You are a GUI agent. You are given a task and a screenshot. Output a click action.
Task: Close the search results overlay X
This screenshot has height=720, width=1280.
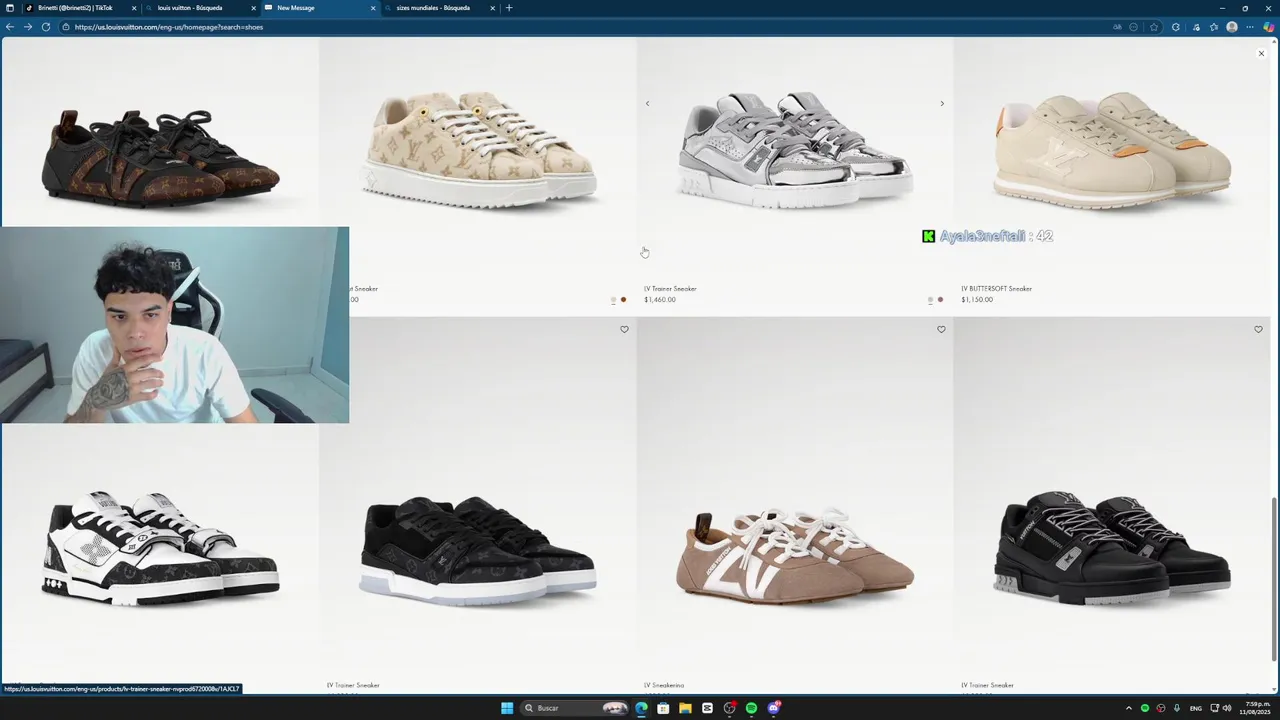coord(1261,53)
